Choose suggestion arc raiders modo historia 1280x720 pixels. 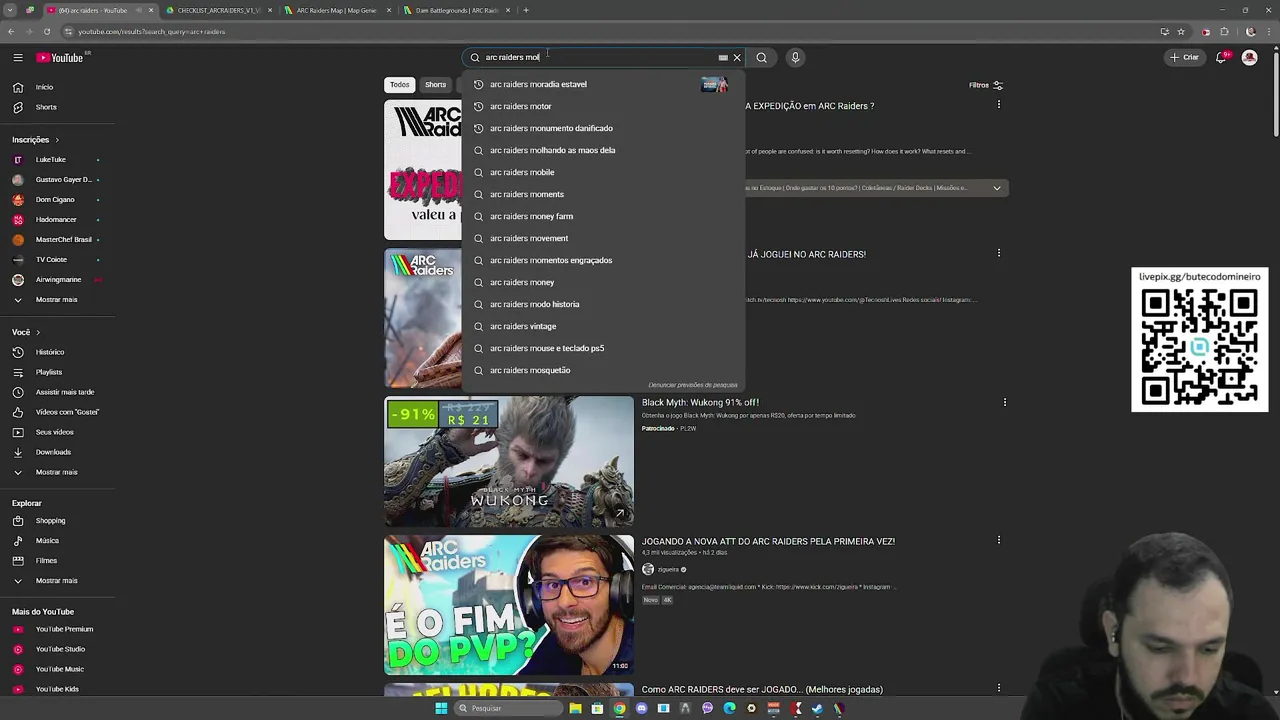pyautogui.click(x=603, y=304)
